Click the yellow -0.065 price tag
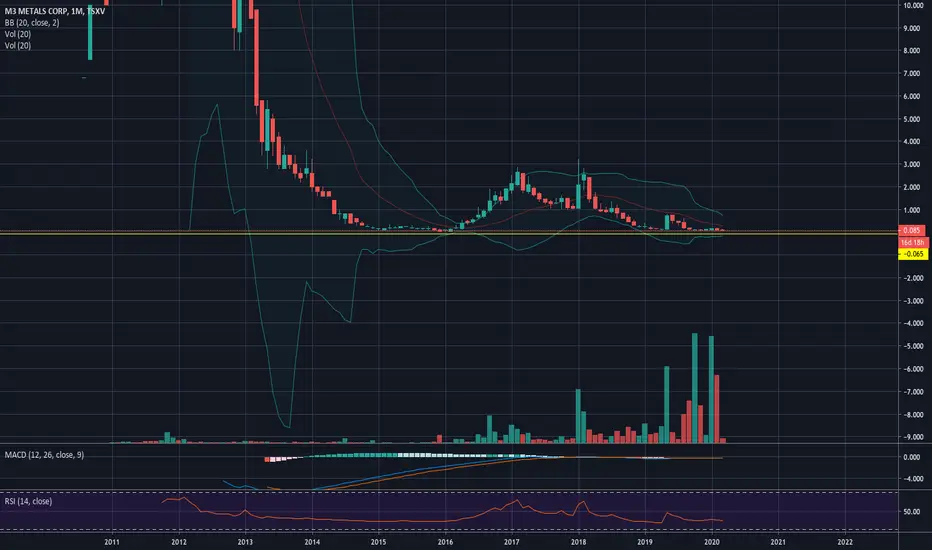The width and height of the screenshot is (932, 550). [914, 254]
